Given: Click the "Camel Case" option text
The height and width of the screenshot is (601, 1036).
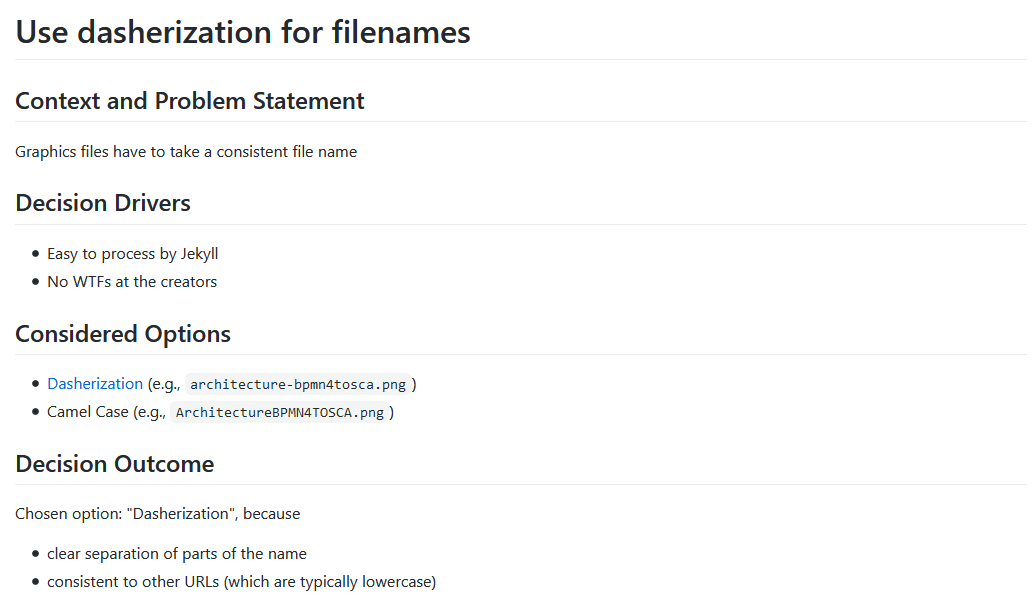Looking at the screenshot, I should (x=88, y=412).
